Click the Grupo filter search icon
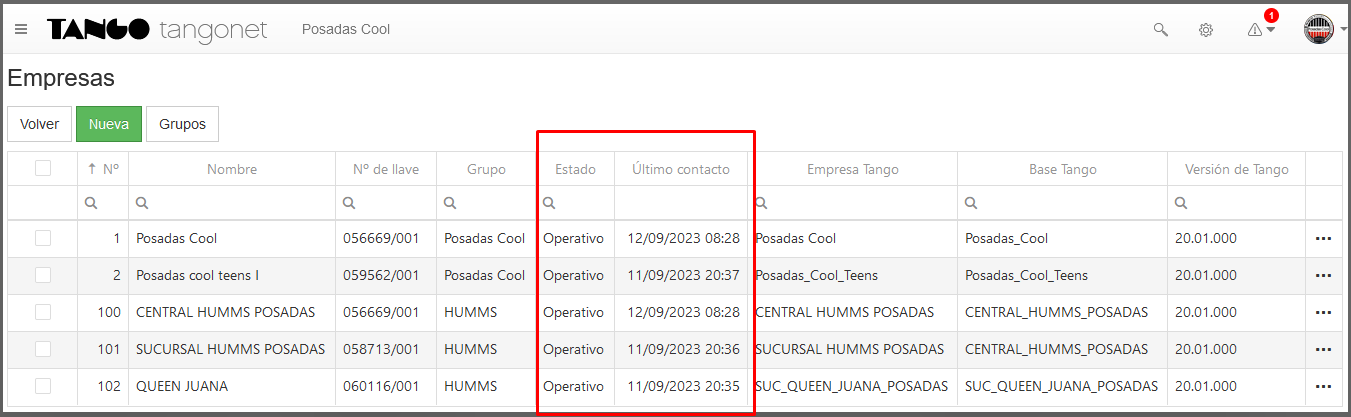Image resolution: width=1351 pixels, height=417 pixels. coord(450,203)
